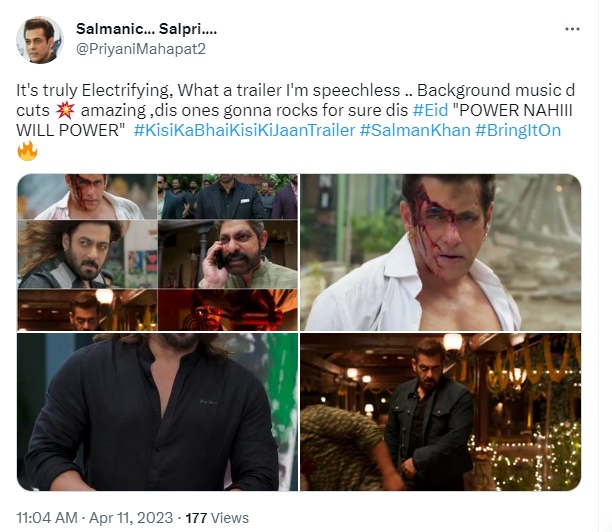Open the #Eid hashtag

(430, 113)
